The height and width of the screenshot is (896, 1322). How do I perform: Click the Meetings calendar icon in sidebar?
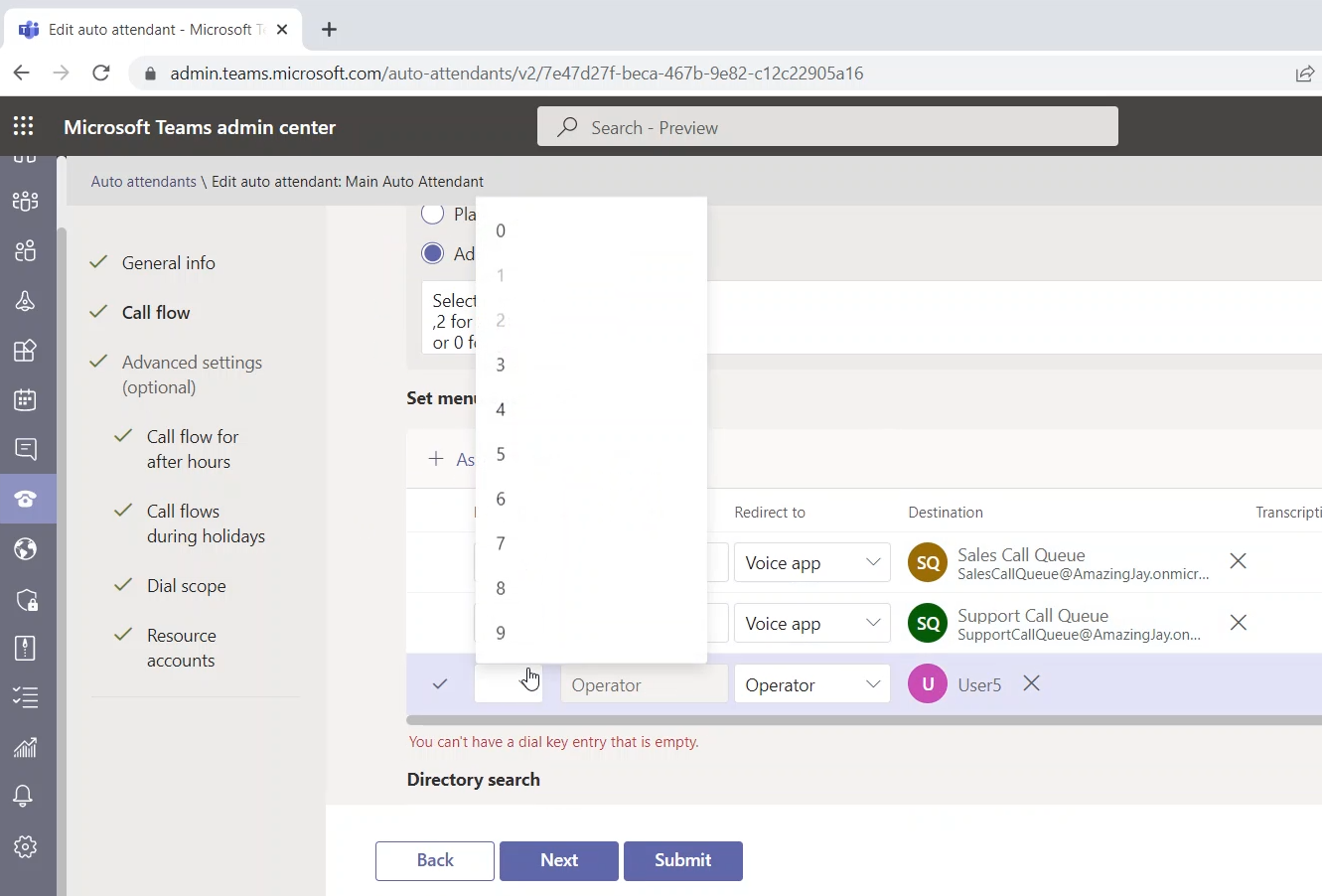(26, 399)
